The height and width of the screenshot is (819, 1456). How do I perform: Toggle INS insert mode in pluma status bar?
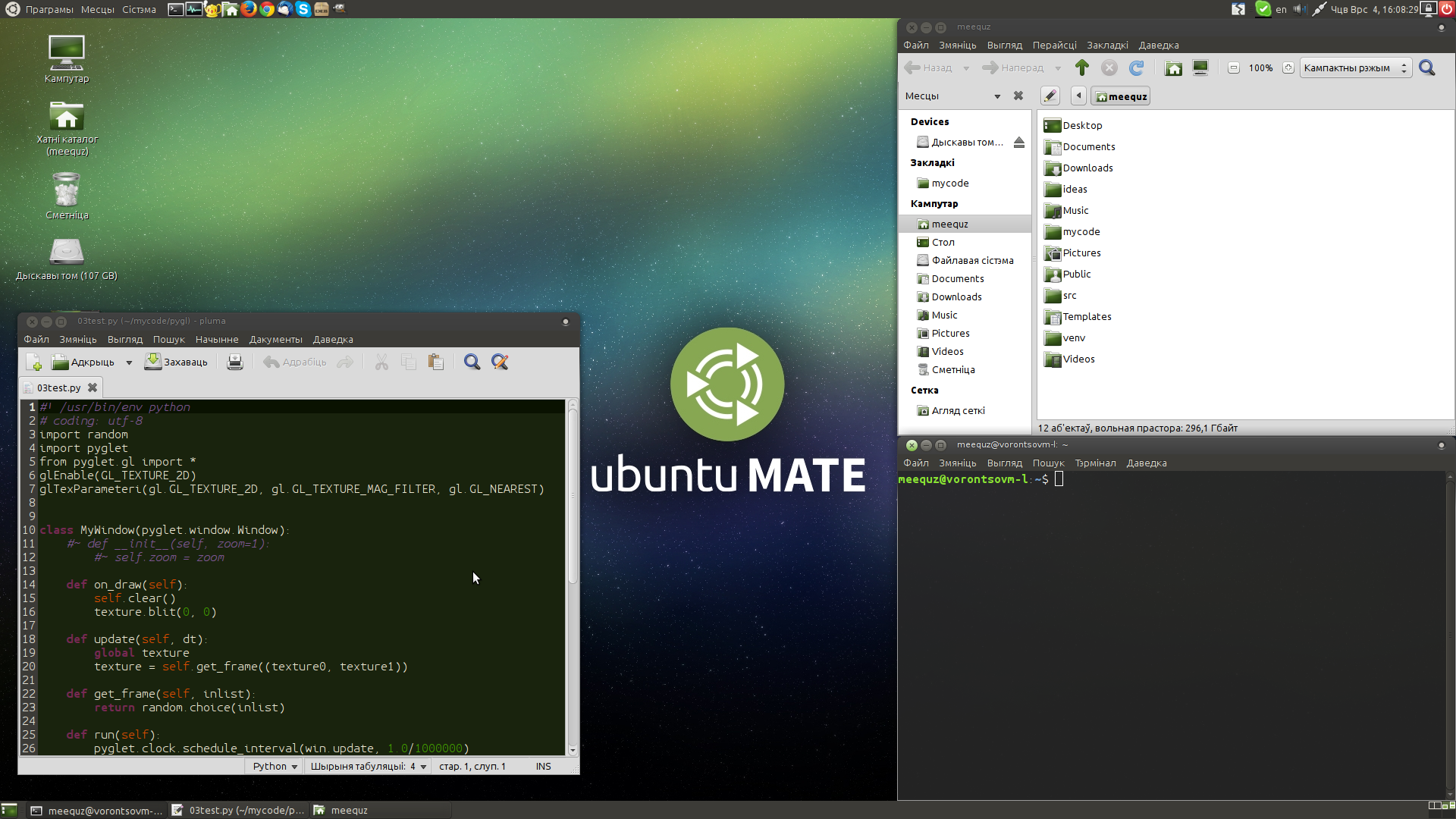click(543, 767)
